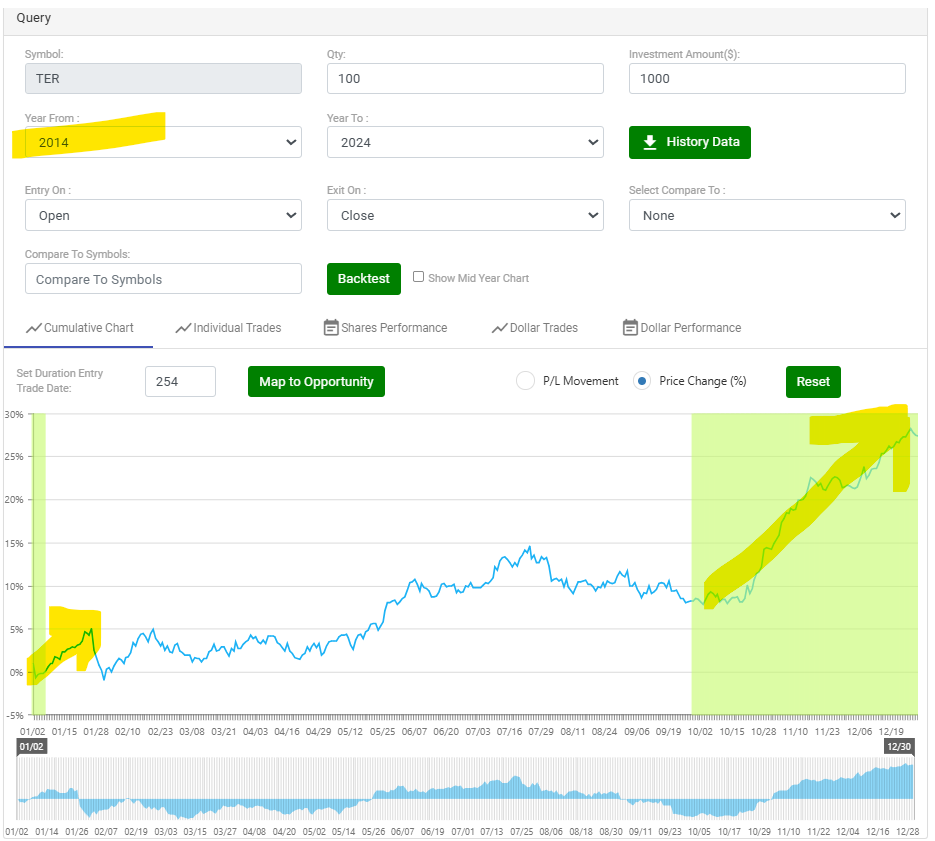The height and width of the screenshot is (841, 935).
Task: Switch to the Dollar Trades tab
Action: coord(535,328)
